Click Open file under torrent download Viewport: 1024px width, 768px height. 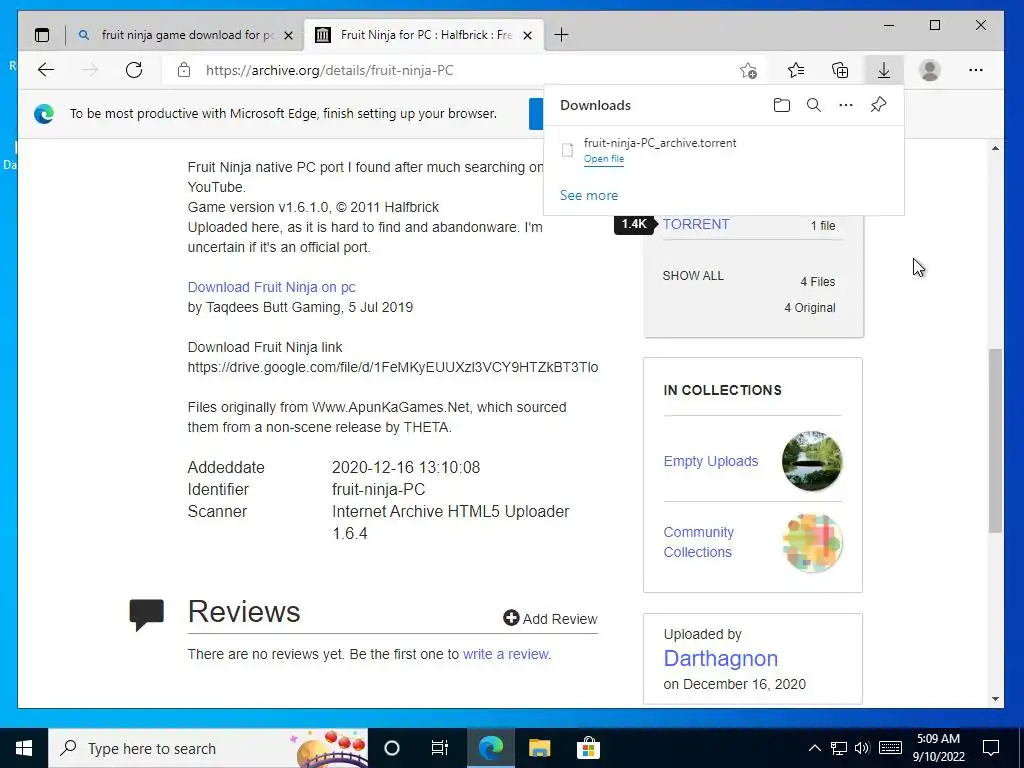[x=603, y=159]
